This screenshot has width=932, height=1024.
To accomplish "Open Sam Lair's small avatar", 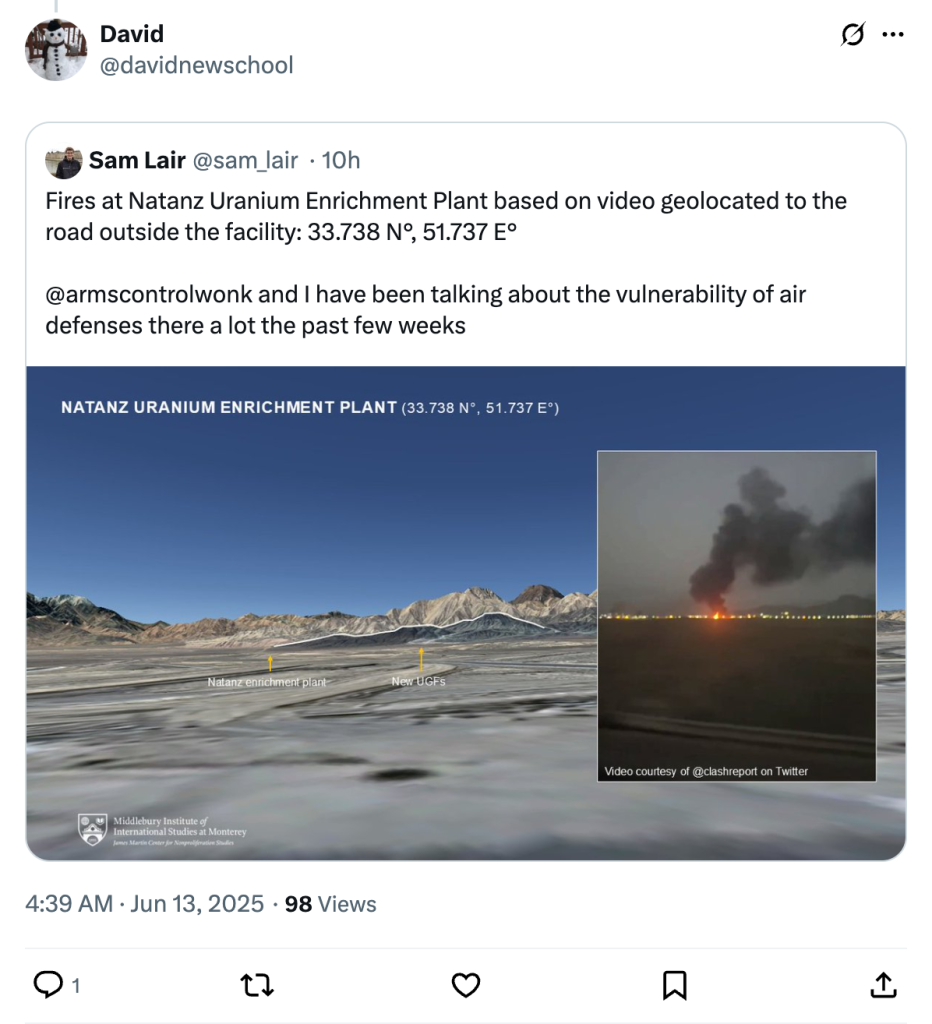I will [x=64, y=162].
